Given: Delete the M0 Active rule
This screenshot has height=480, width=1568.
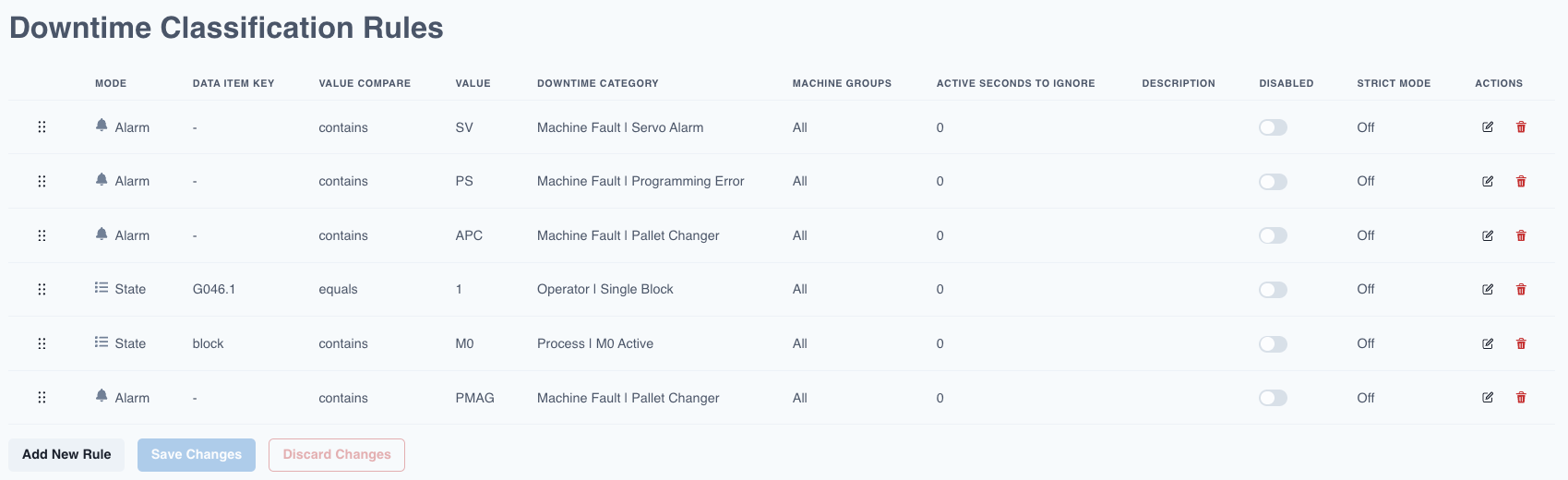Looking at the screenshot, I should (1521, 343).
